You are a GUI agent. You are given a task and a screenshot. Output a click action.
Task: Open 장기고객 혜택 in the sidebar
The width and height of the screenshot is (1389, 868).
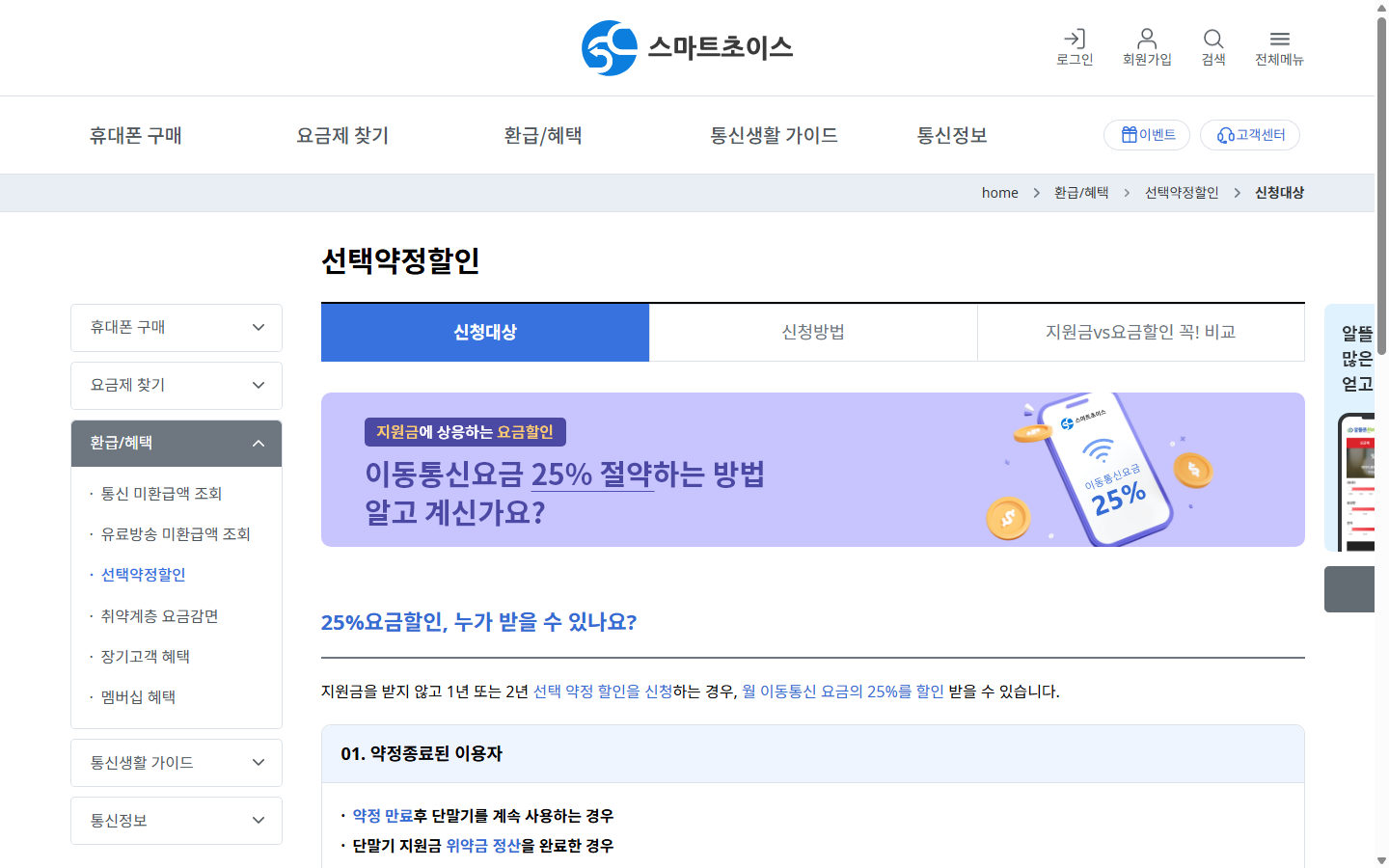coord(145,657)
